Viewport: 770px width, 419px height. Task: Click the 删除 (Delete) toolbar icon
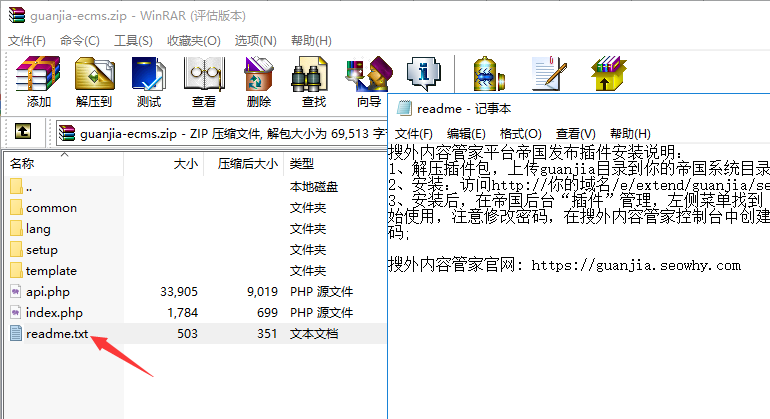(x=258, y=82)
